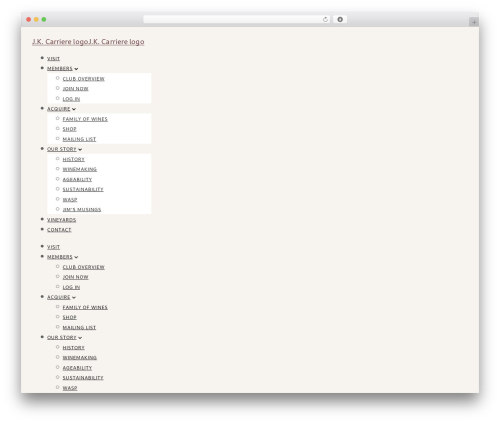Viewport: 500px width, 423px height.
Task: Open Jim's Musings in the white submenu
Action: pos(82,210)
